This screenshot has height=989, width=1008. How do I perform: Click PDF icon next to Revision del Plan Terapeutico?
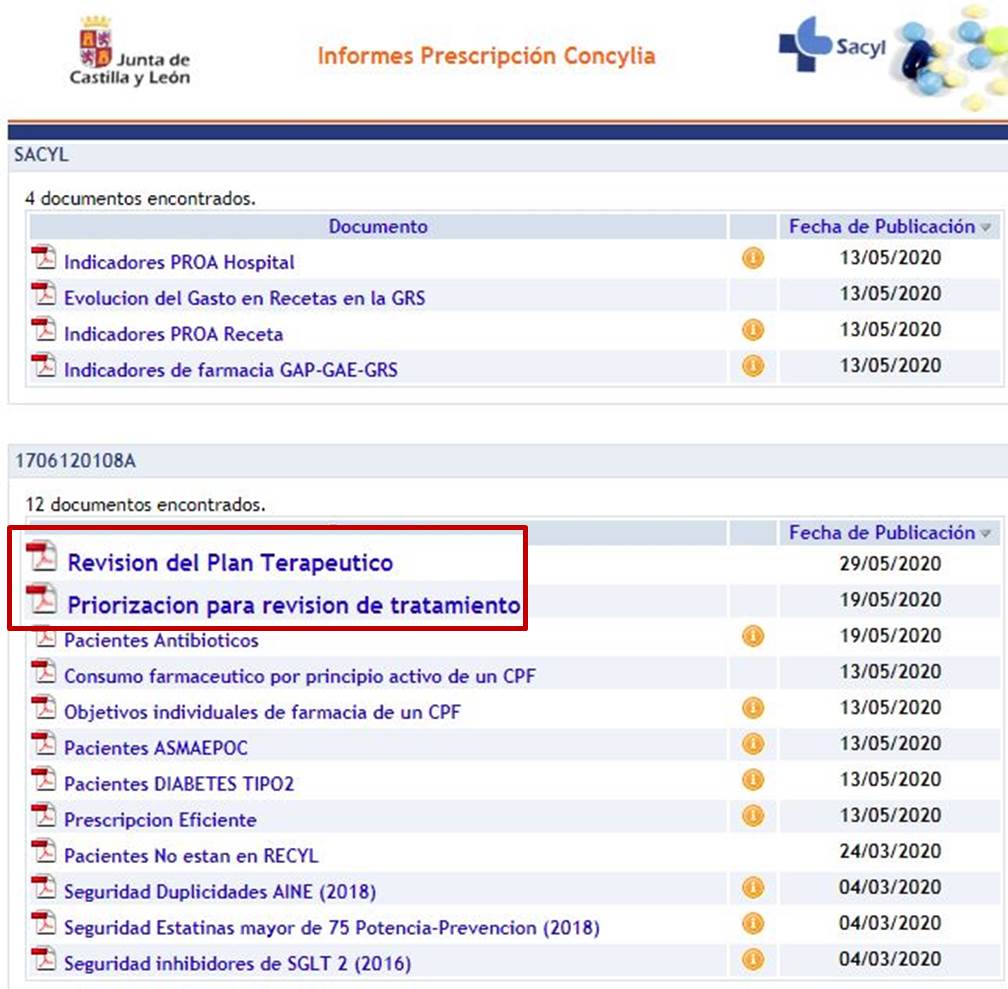(x=42, y=559)
